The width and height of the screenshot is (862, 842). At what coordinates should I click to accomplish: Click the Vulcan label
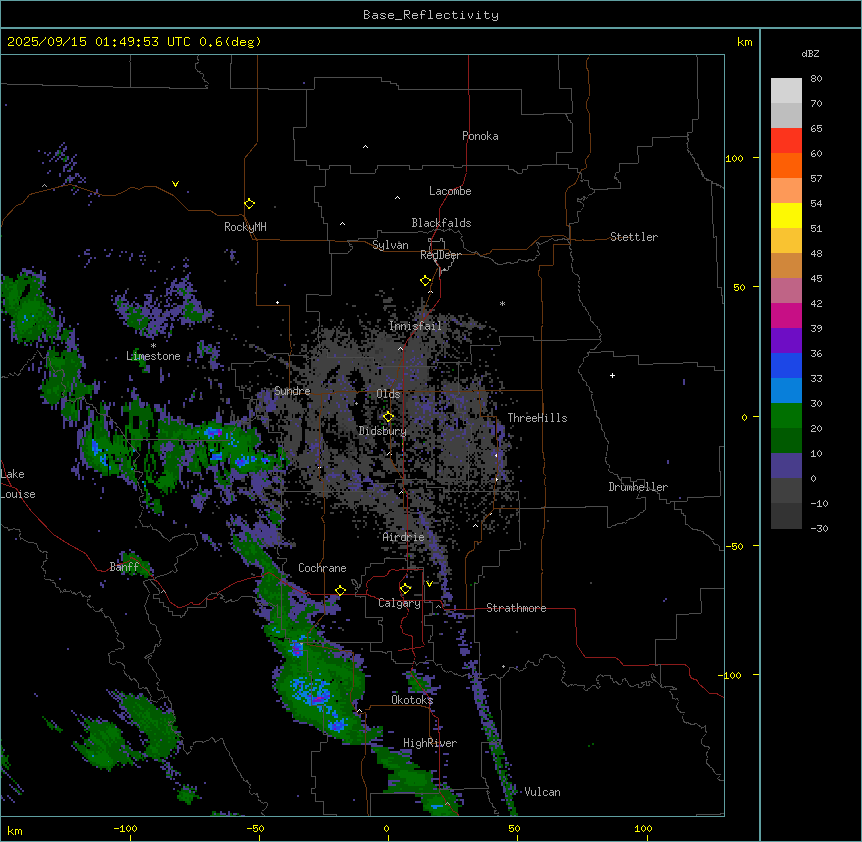542,792
